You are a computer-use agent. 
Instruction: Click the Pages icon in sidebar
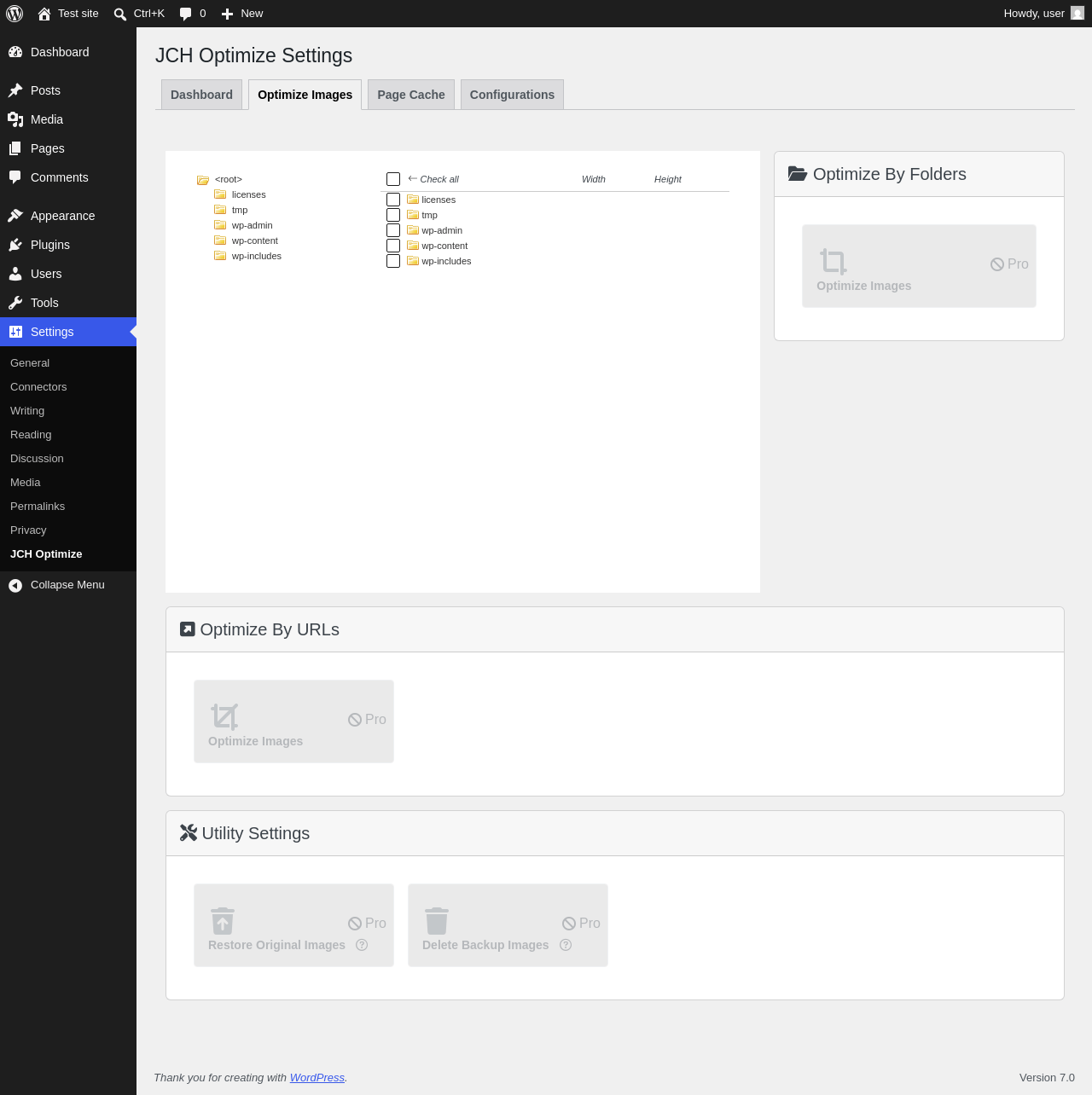tap(15, 148)
